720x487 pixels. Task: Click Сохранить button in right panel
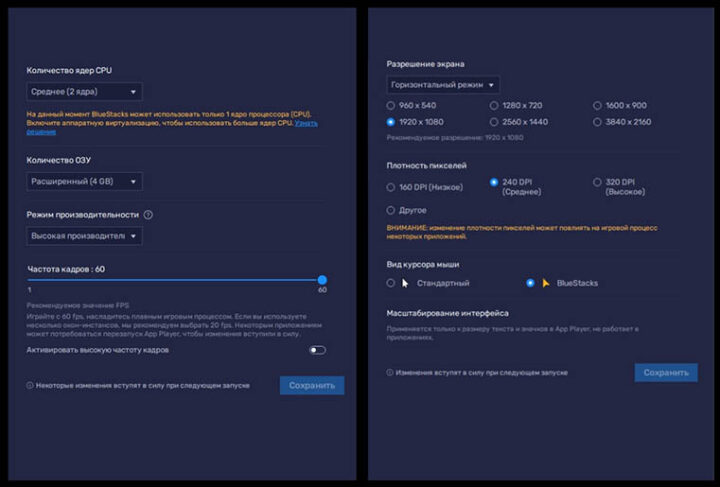[x=666, y=372]
